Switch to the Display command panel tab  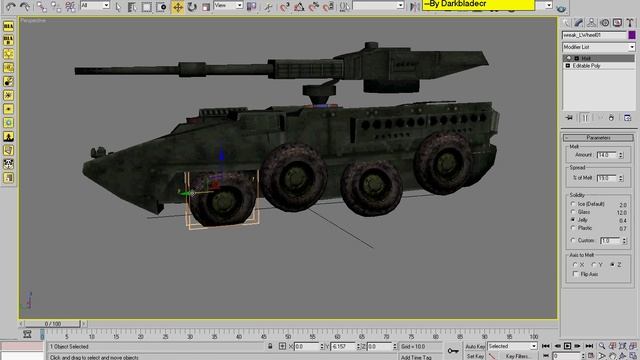point(617,23)
